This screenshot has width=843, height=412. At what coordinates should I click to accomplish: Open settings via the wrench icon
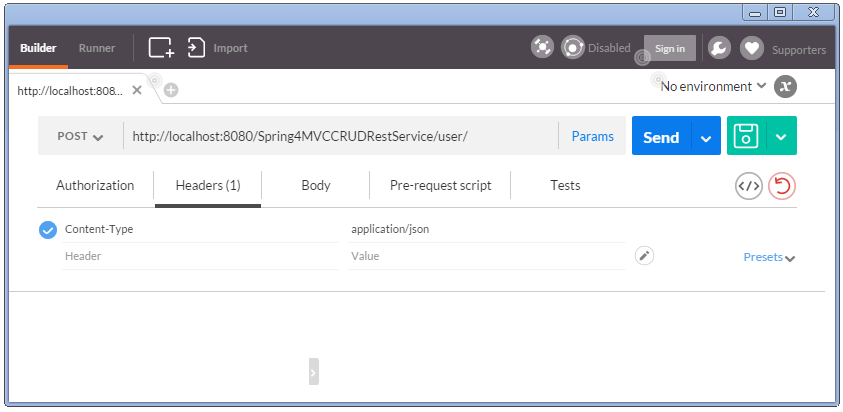point(719,47)
